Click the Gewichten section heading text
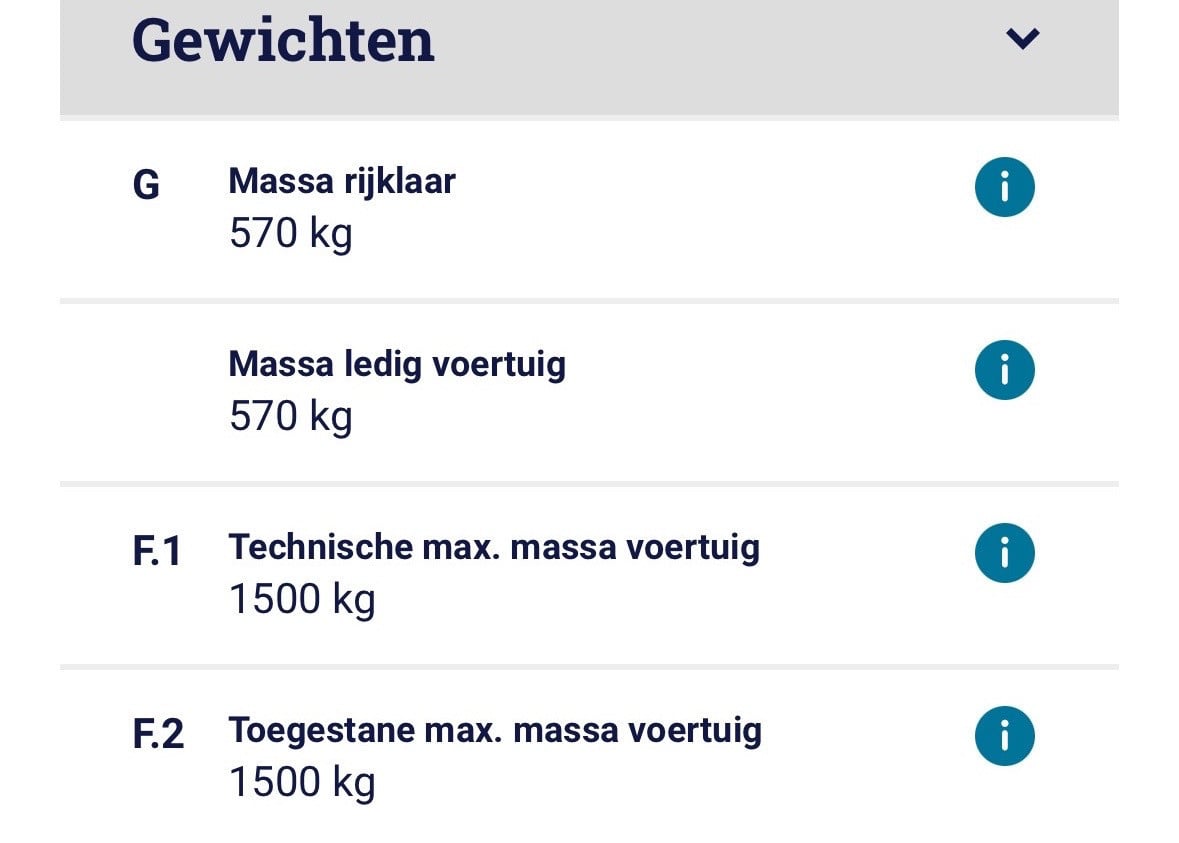The height and width of the screenshot is (843, 1179). coord(283,41)
